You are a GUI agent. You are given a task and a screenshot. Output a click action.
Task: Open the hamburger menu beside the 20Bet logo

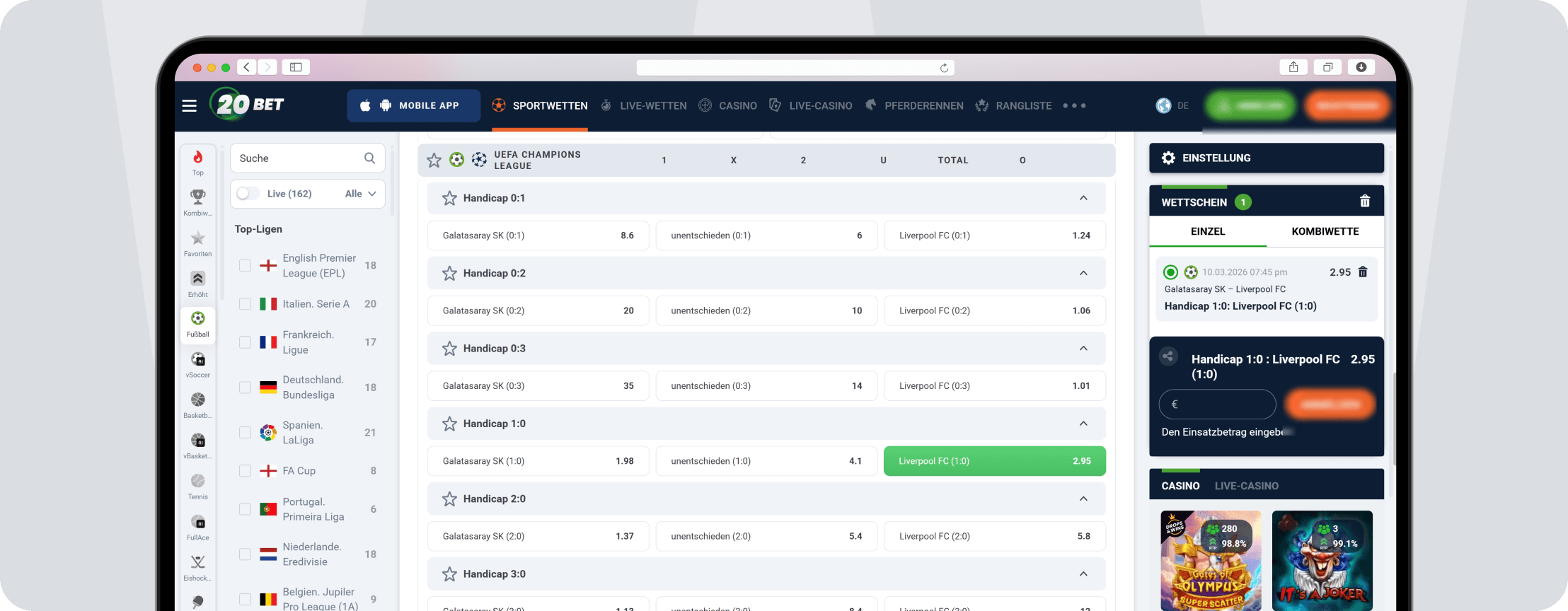pyautogui.click(x=189, y=105)
